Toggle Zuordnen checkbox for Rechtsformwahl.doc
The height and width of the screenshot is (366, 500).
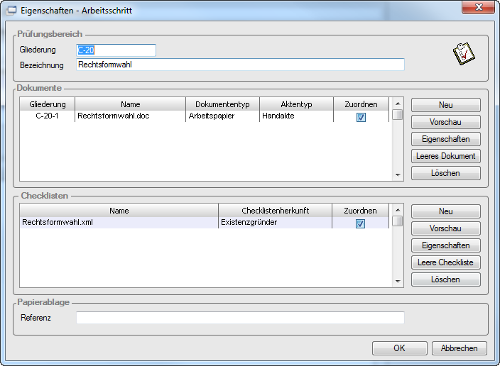click(361, 117)
